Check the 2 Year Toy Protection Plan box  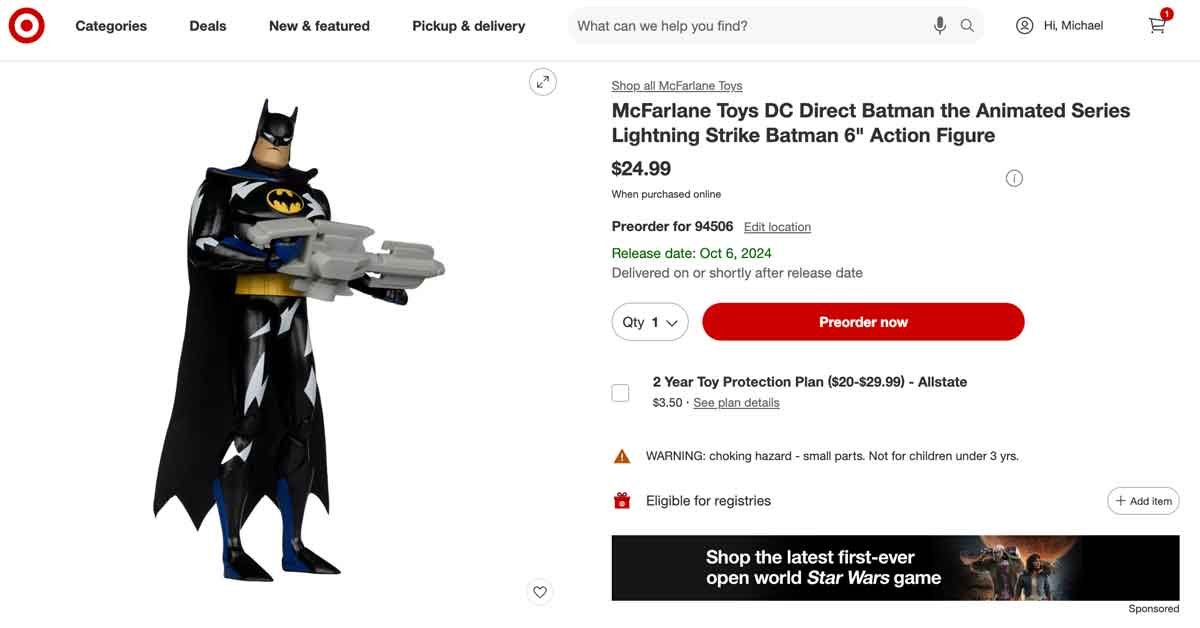pos(621,393)
